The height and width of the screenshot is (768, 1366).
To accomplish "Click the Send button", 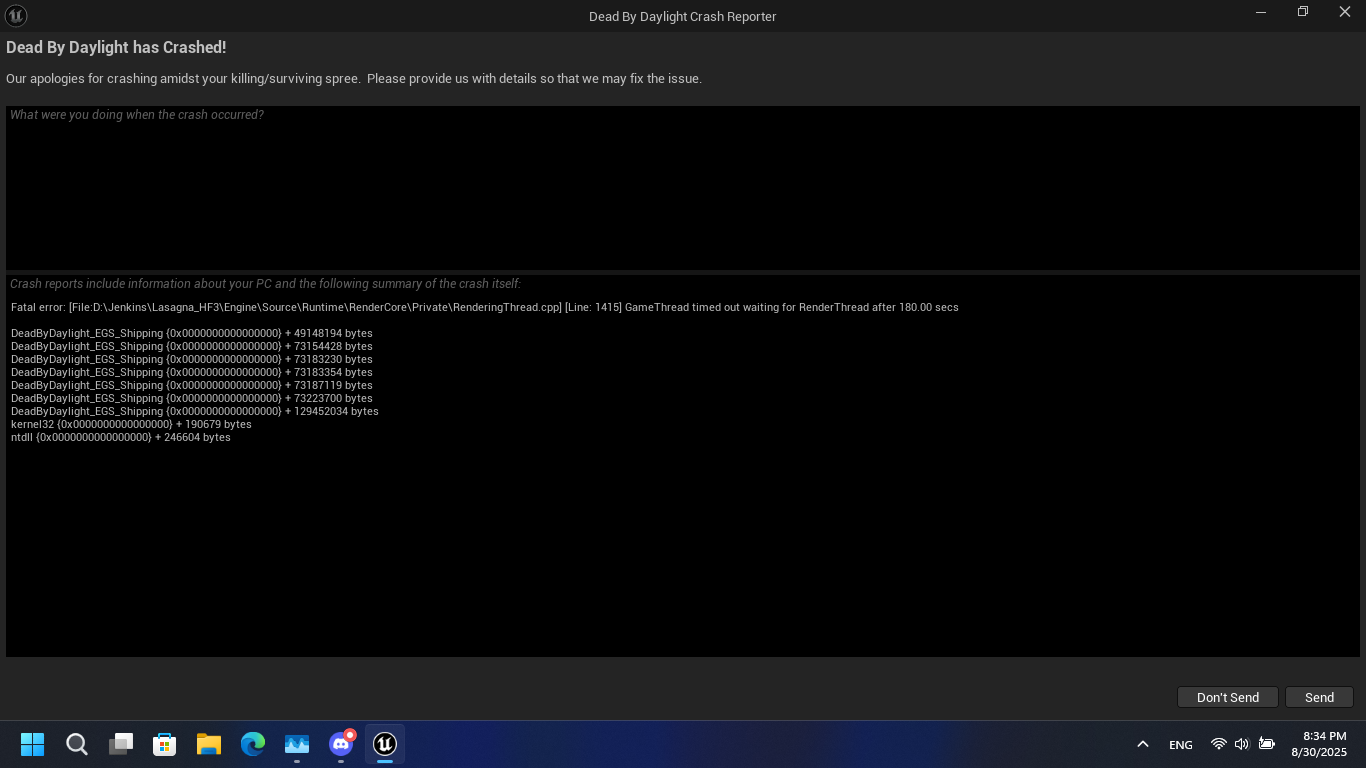I will (1319, 697).
